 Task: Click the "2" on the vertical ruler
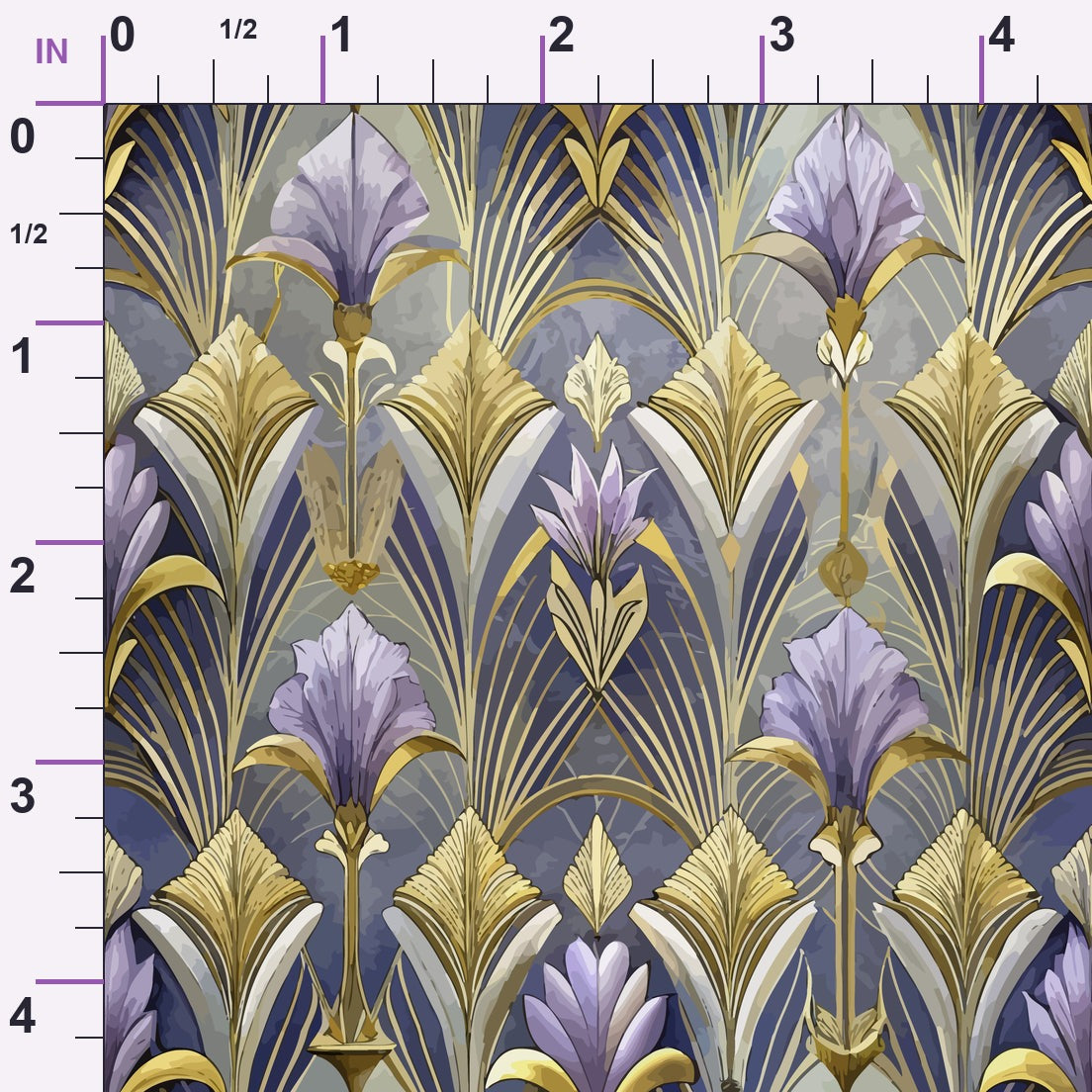click(23, 576)
